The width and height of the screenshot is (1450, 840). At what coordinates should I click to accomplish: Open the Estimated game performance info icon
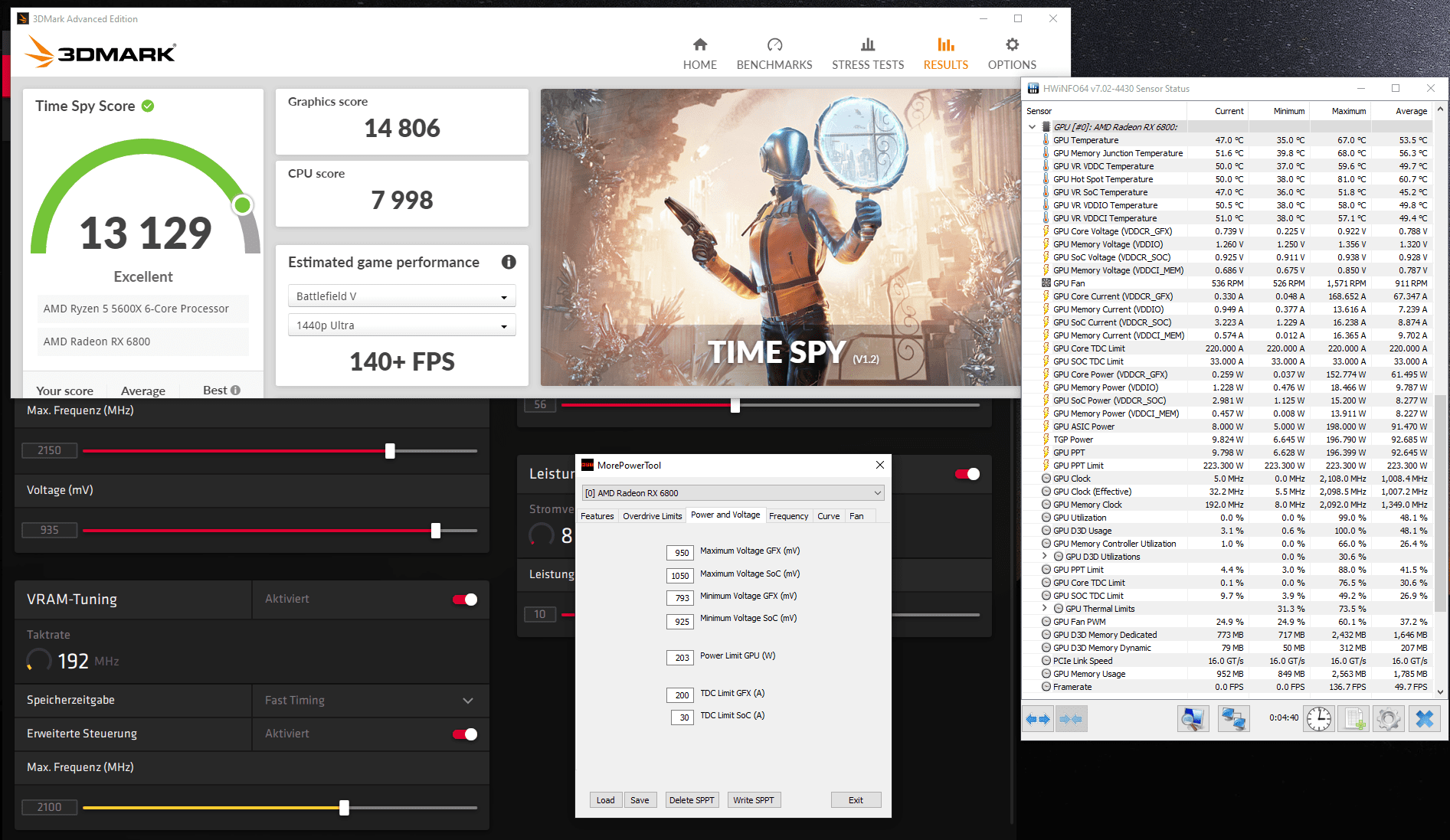coord(509,262)
